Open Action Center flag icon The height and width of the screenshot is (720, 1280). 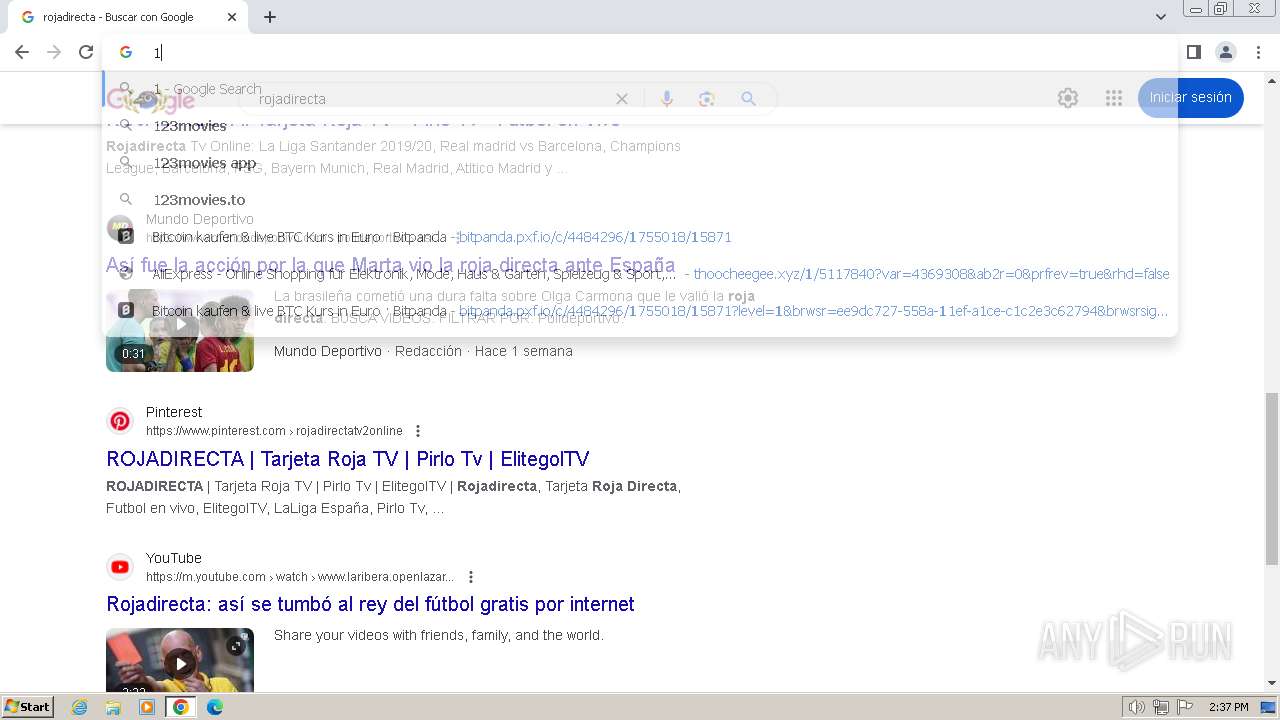[1185, 707]
